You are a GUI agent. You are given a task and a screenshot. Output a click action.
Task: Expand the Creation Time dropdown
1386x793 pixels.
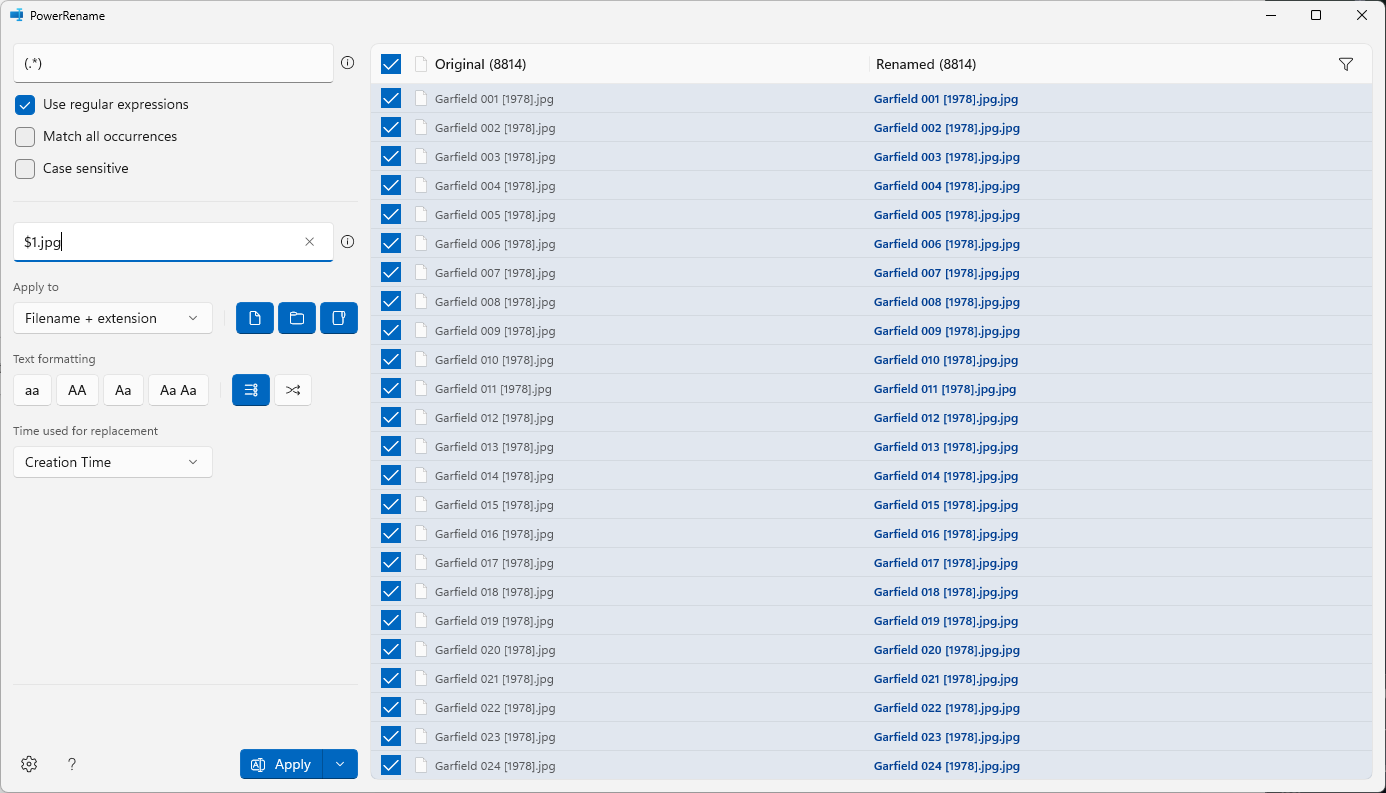coord(113,462)
